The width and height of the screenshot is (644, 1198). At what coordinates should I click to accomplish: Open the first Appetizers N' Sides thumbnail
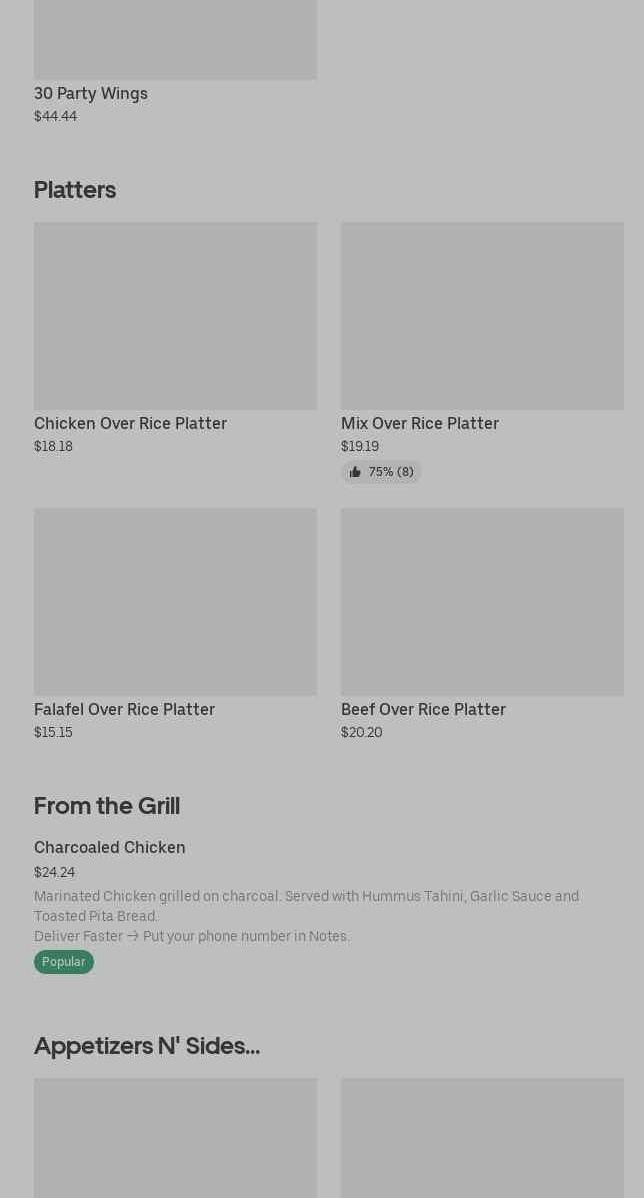(x=175, y=1137)
